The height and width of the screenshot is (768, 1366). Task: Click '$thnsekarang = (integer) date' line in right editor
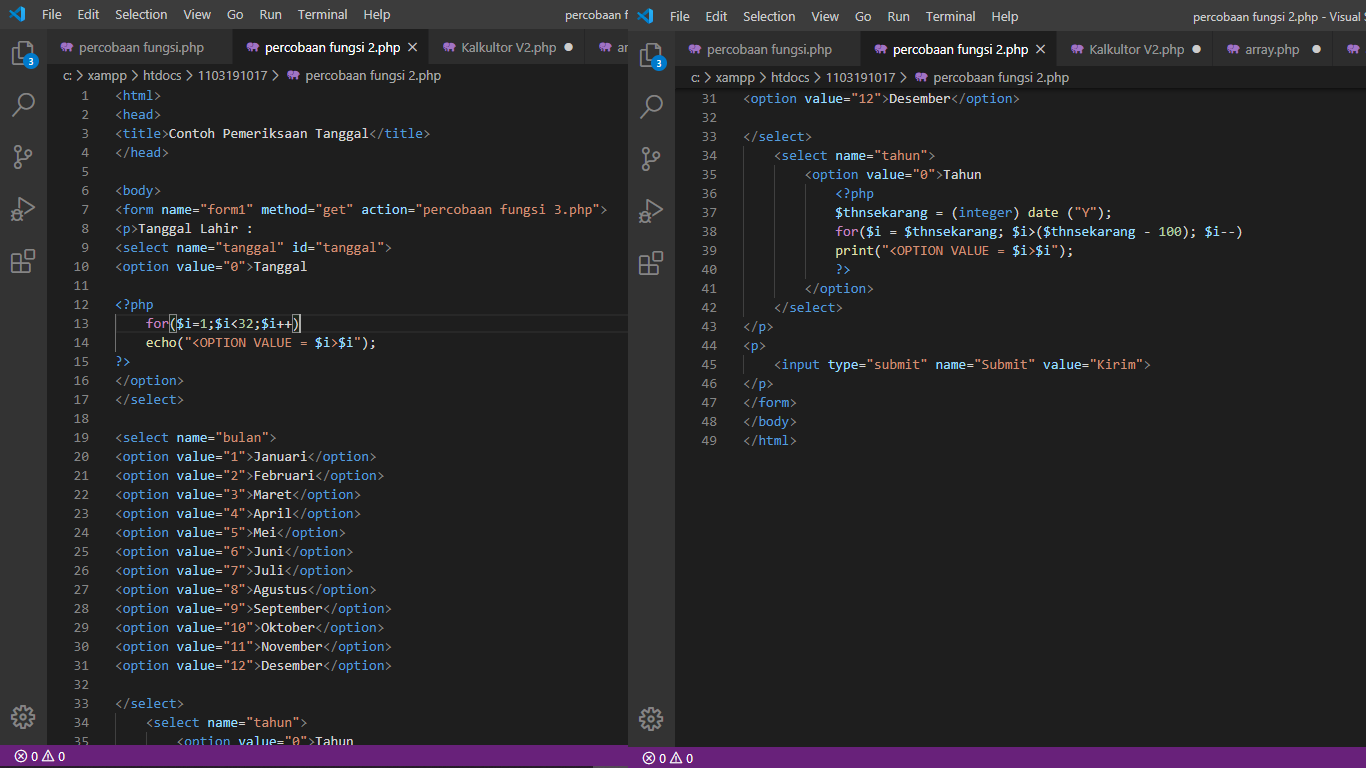point(973,212)
